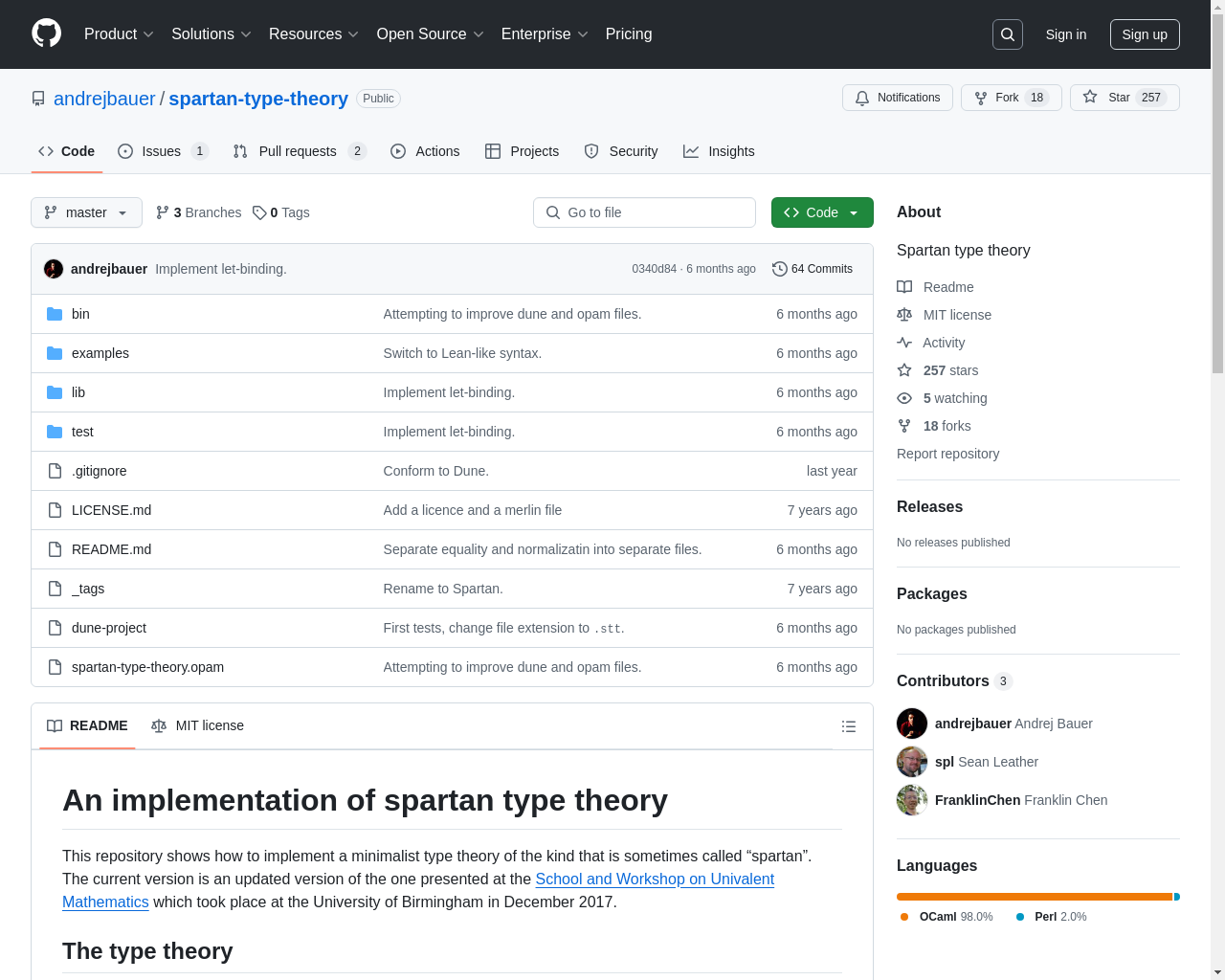Open the master branch dropdown
The width and height of the screenshot is (1225, 980).
[x=86, y=212]
